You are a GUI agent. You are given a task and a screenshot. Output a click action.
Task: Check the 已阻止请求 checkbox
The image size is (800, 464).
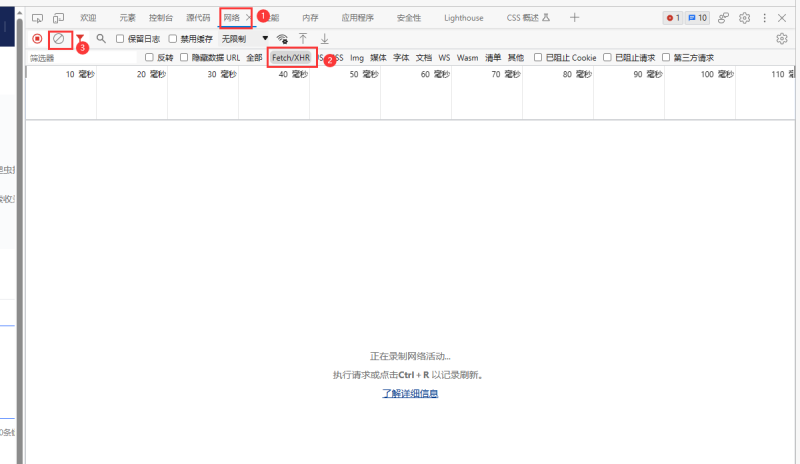click(x=607, y=58)
